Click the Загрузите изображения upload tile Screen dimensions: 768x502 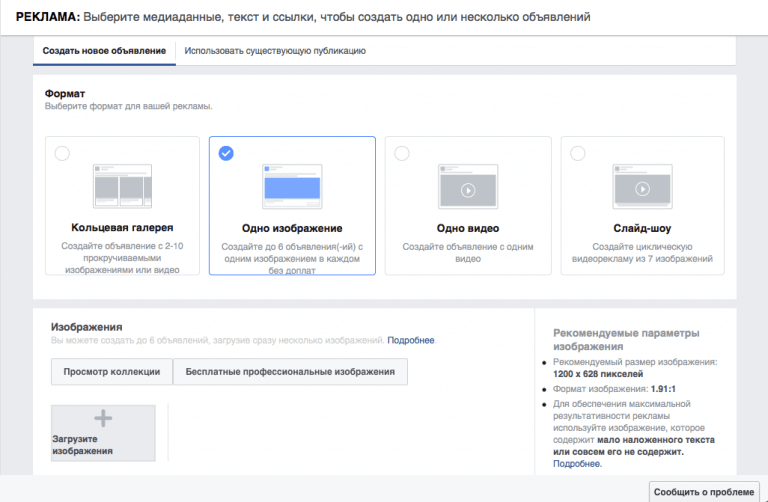coord(103,433)
